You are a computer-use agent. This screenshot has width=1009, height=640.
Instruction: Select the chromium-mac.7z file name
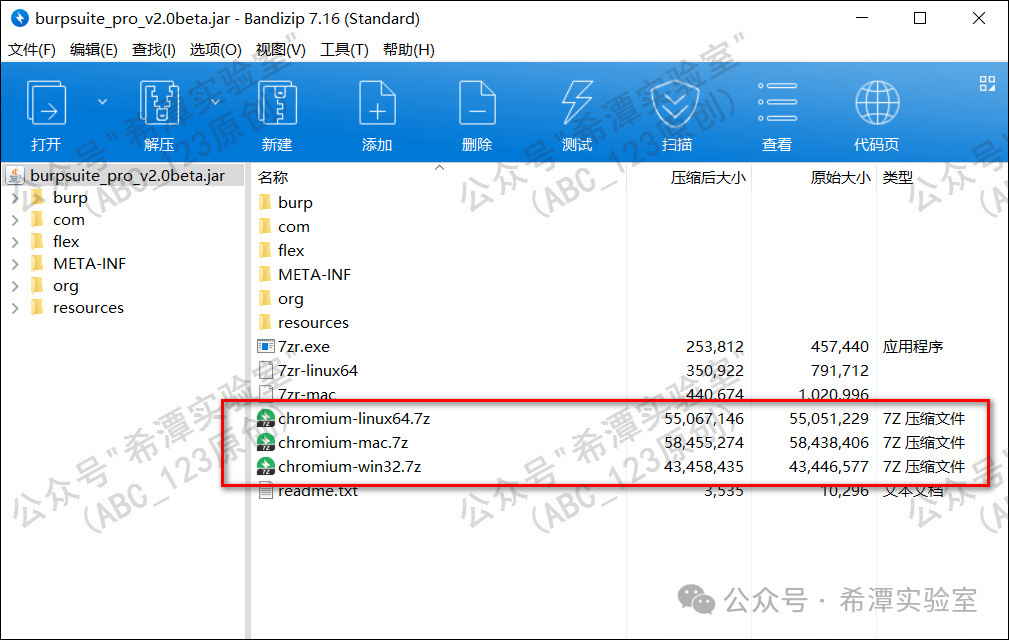coord(343,443)
